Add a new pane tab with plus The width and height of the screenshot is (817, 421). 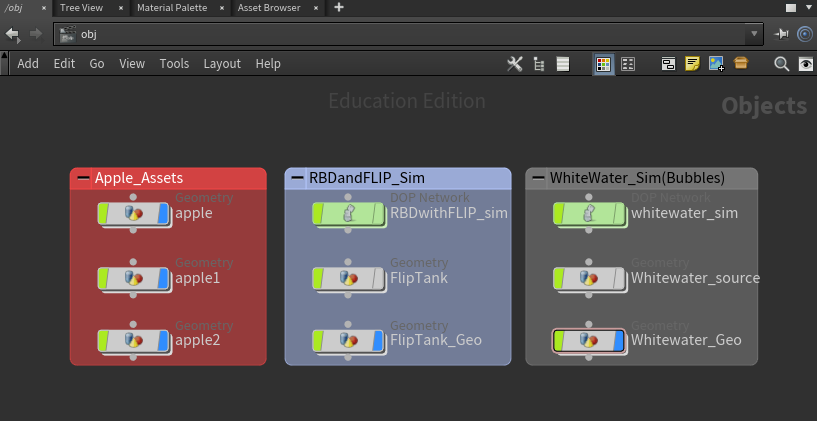[x=339, y=7]
